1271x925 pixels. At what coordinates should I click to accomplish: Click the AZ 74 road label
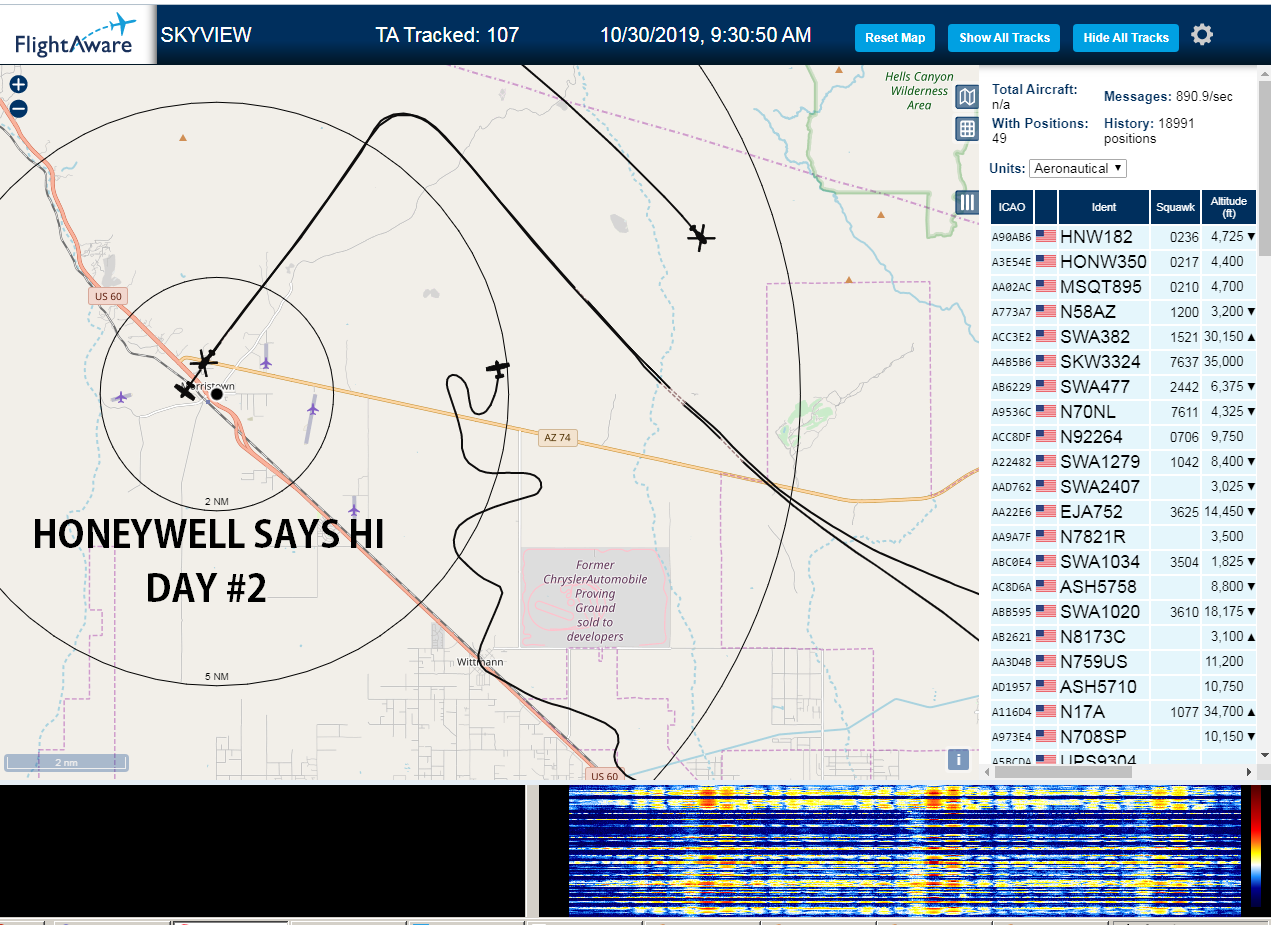[558, 438]
